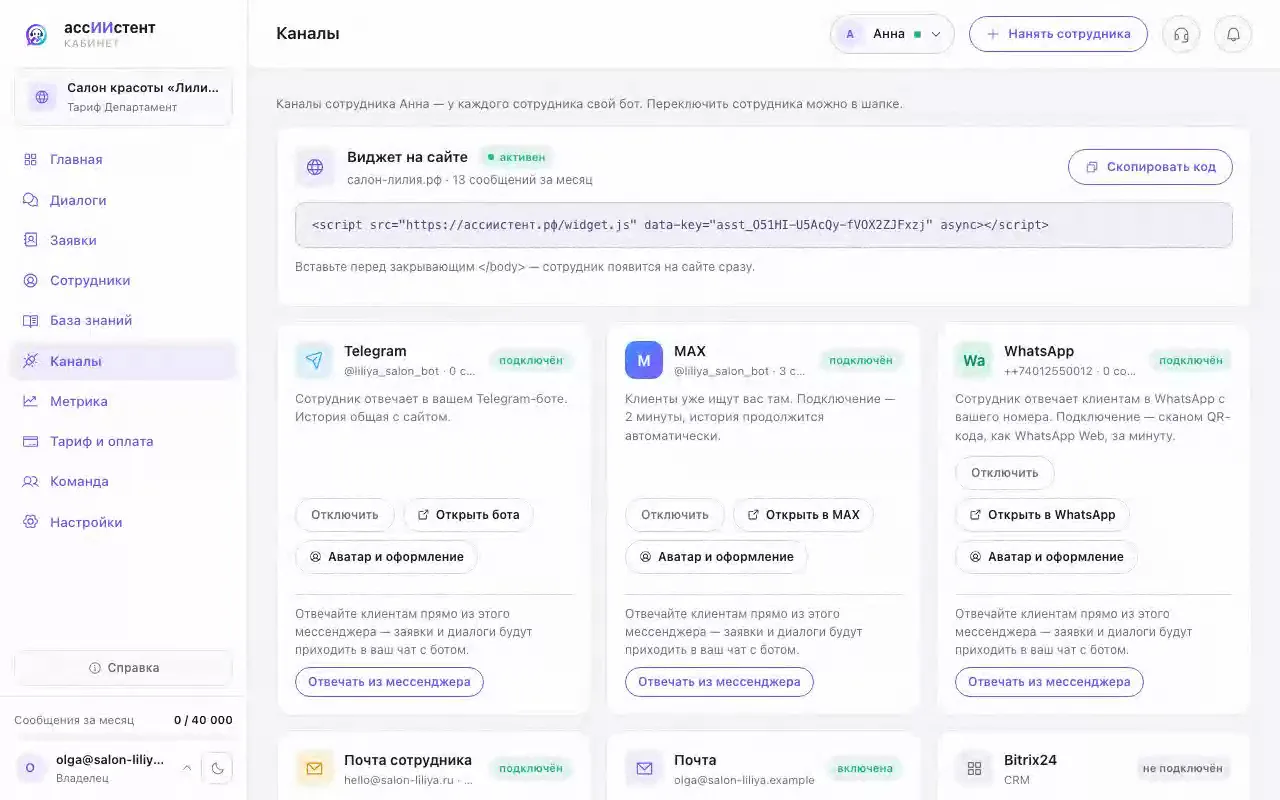This screenshot has height=800, width=1280.
Task: Open Аватар и оформление for Telegram
Action: click(x=386, y=557)
